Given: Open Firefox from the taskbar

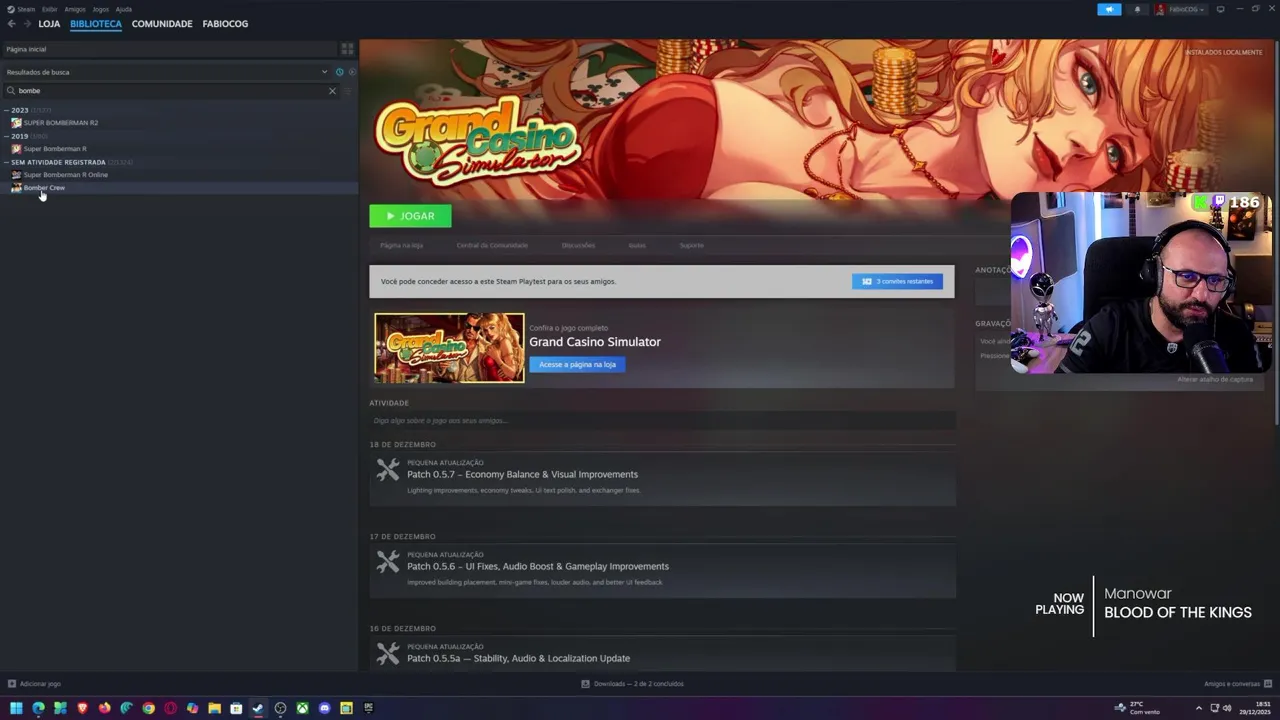Looking at the screenshot, I should [104, 708].
